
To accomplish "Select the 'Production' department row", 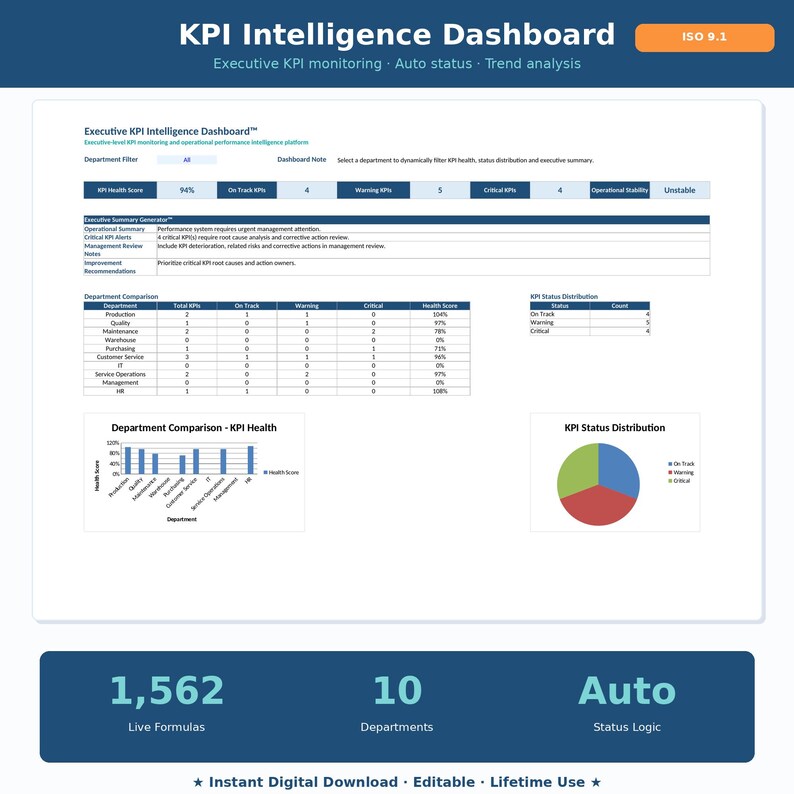I will pos(276,314).
